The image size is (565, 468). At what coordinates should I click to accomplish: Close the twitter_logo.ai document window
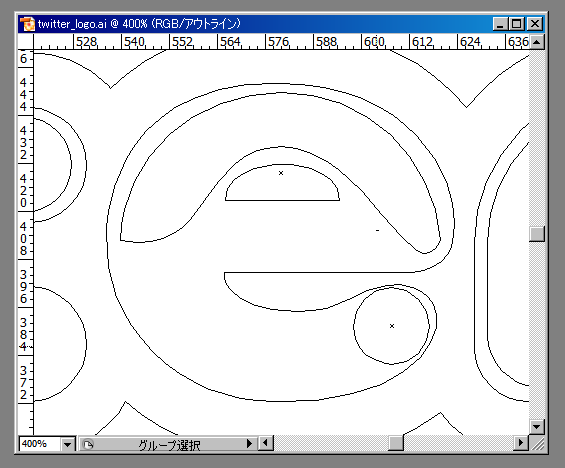point(535,24)
